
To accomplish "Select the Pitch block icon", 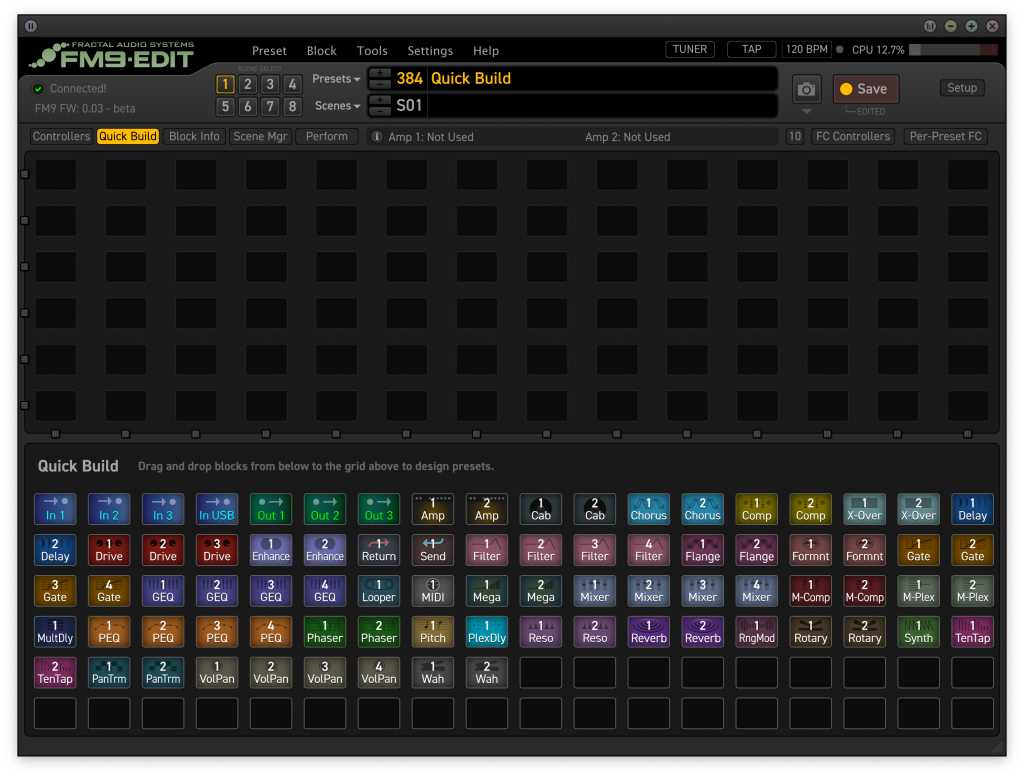I will coord(433,631).
